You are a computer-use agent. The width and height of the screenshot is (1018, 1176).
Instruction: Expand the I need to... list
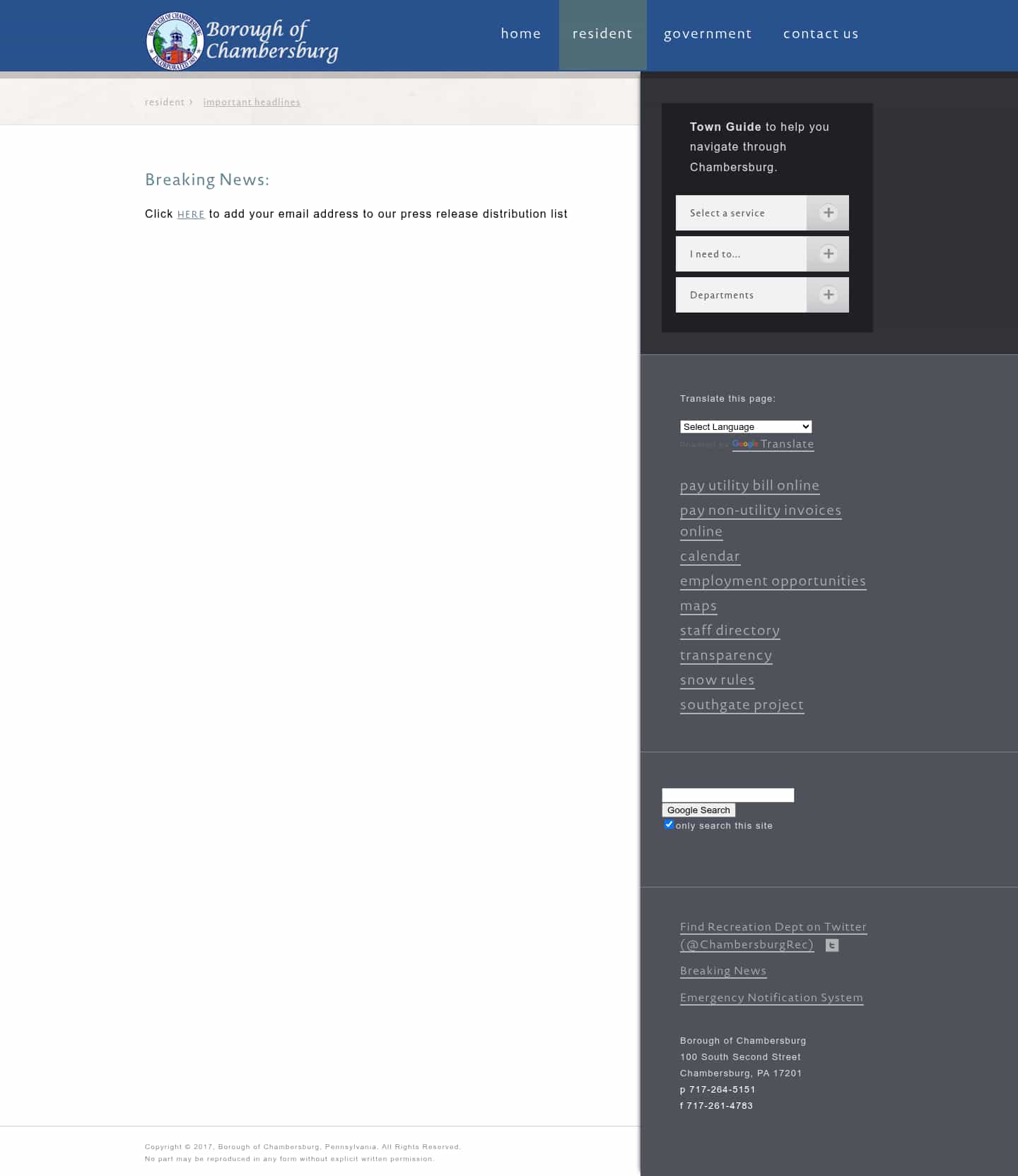(762, 254)
